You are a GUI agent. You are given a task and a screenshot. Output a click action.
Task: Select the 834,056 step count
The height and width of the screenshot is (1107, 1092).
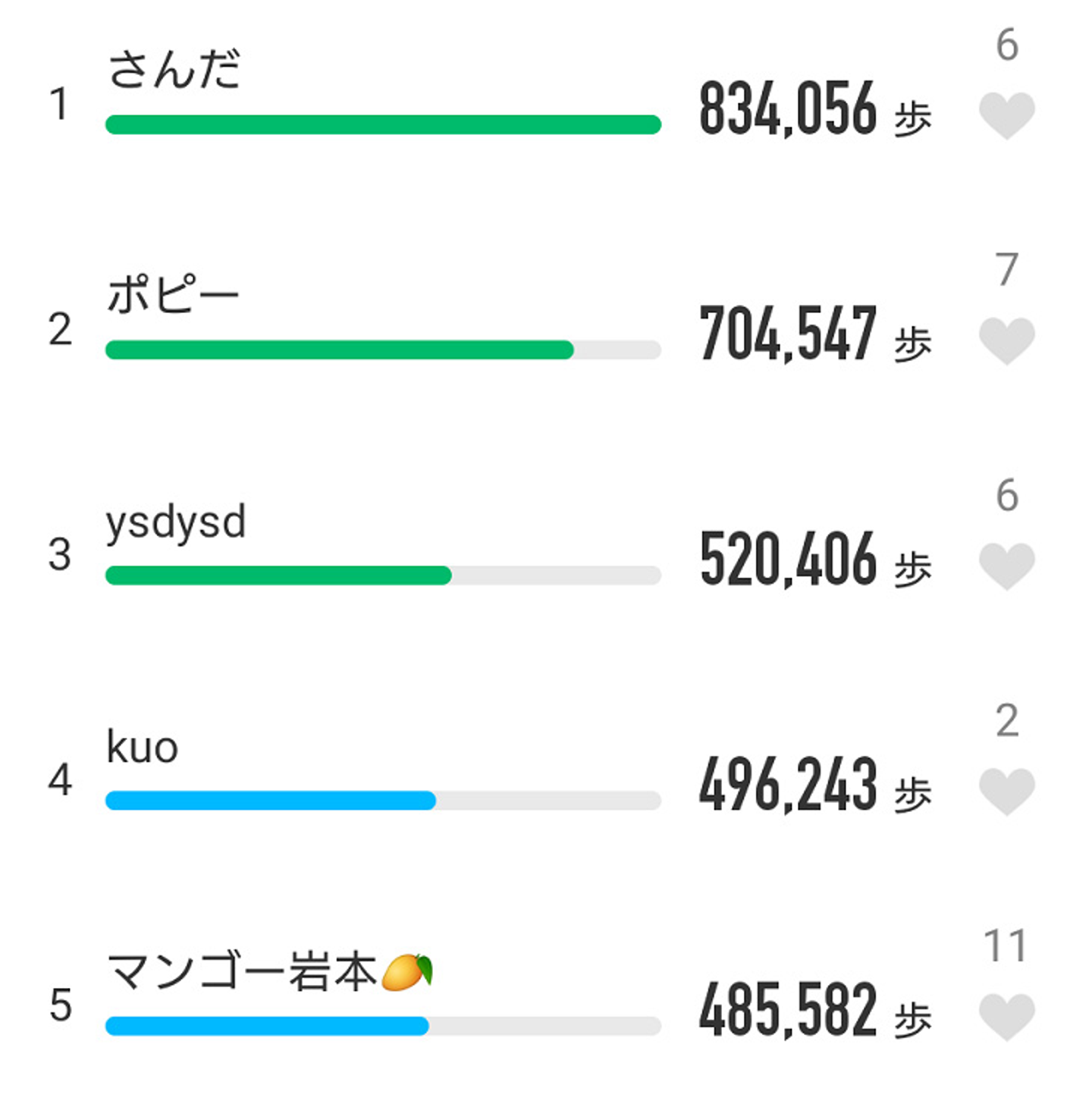click(x=788, y=109)
